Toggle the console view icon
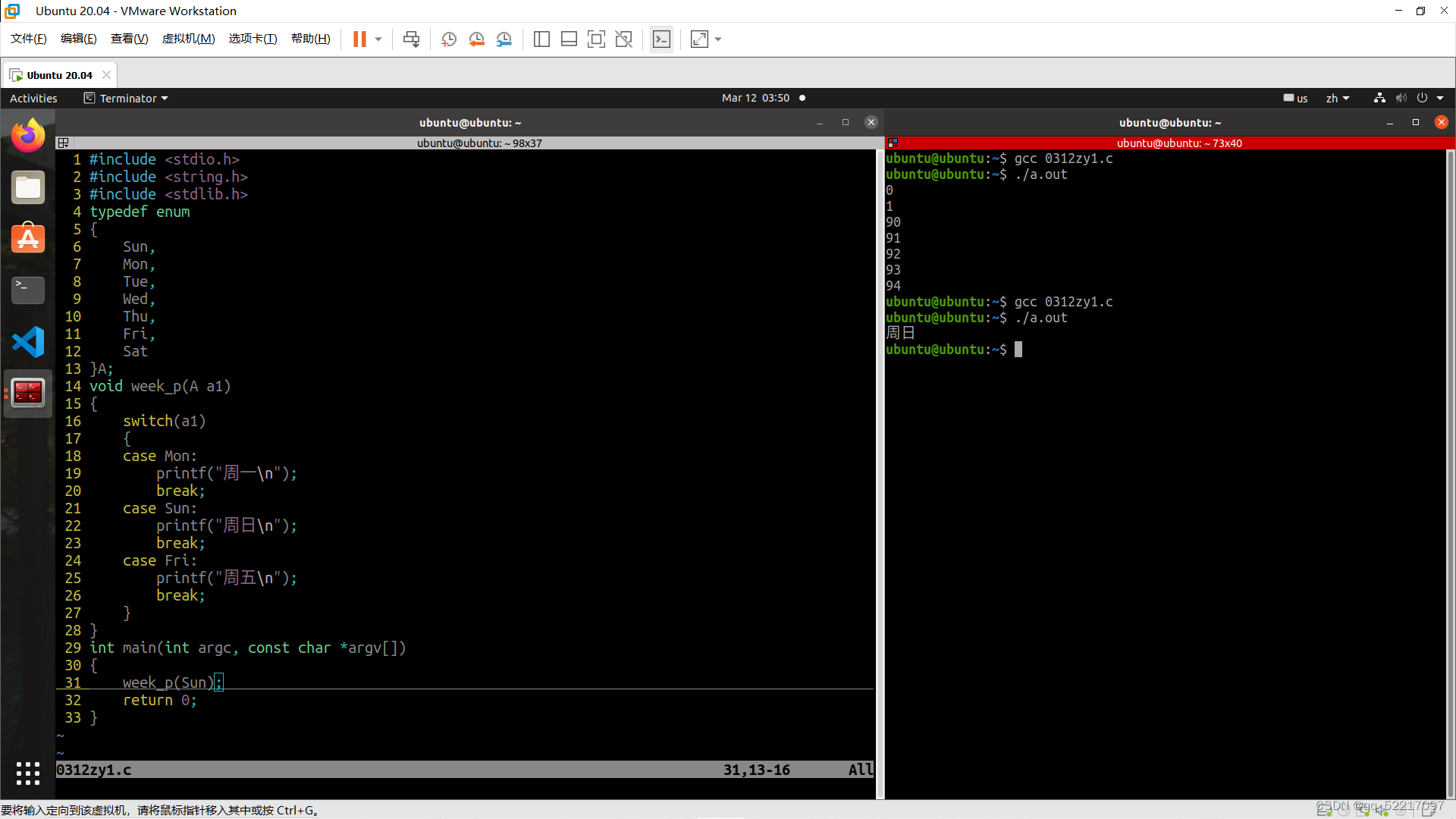The image size is (1456, 819). (x=661, y=39)
